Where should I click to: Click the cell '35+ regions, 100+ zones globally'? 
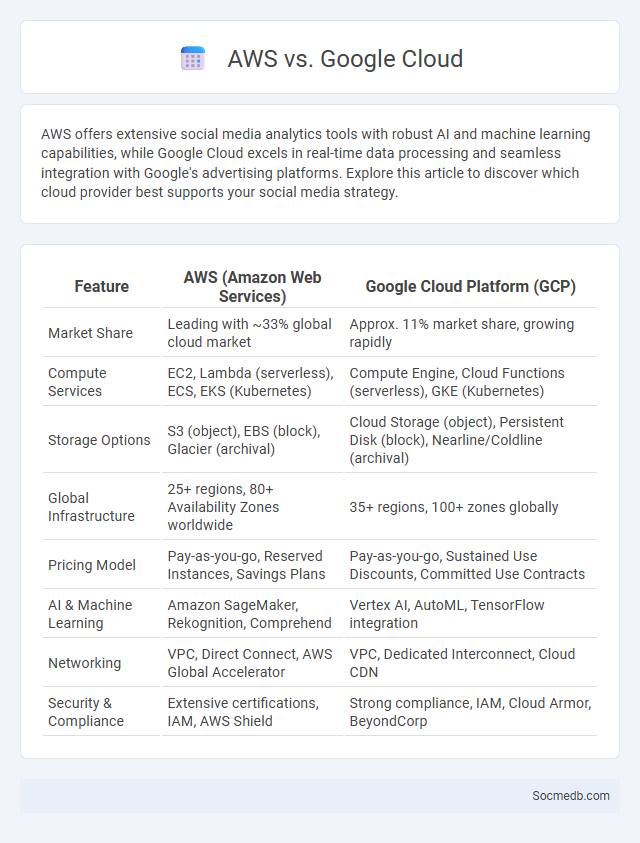(471, 507)
